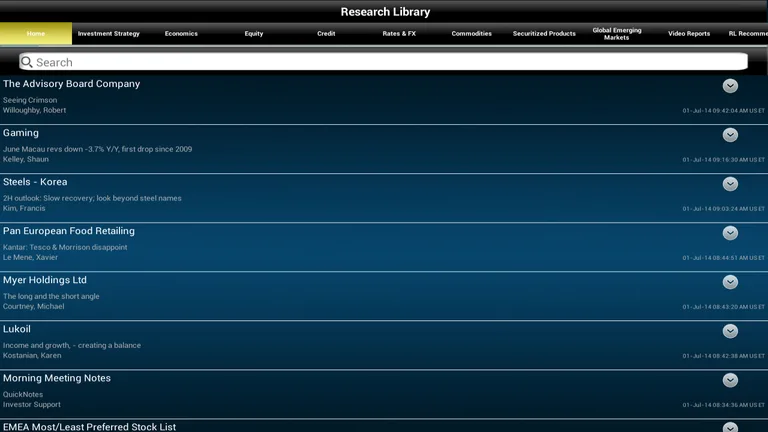Click the 'Seeing Crimson' subtitle

[x=30, y=100]
